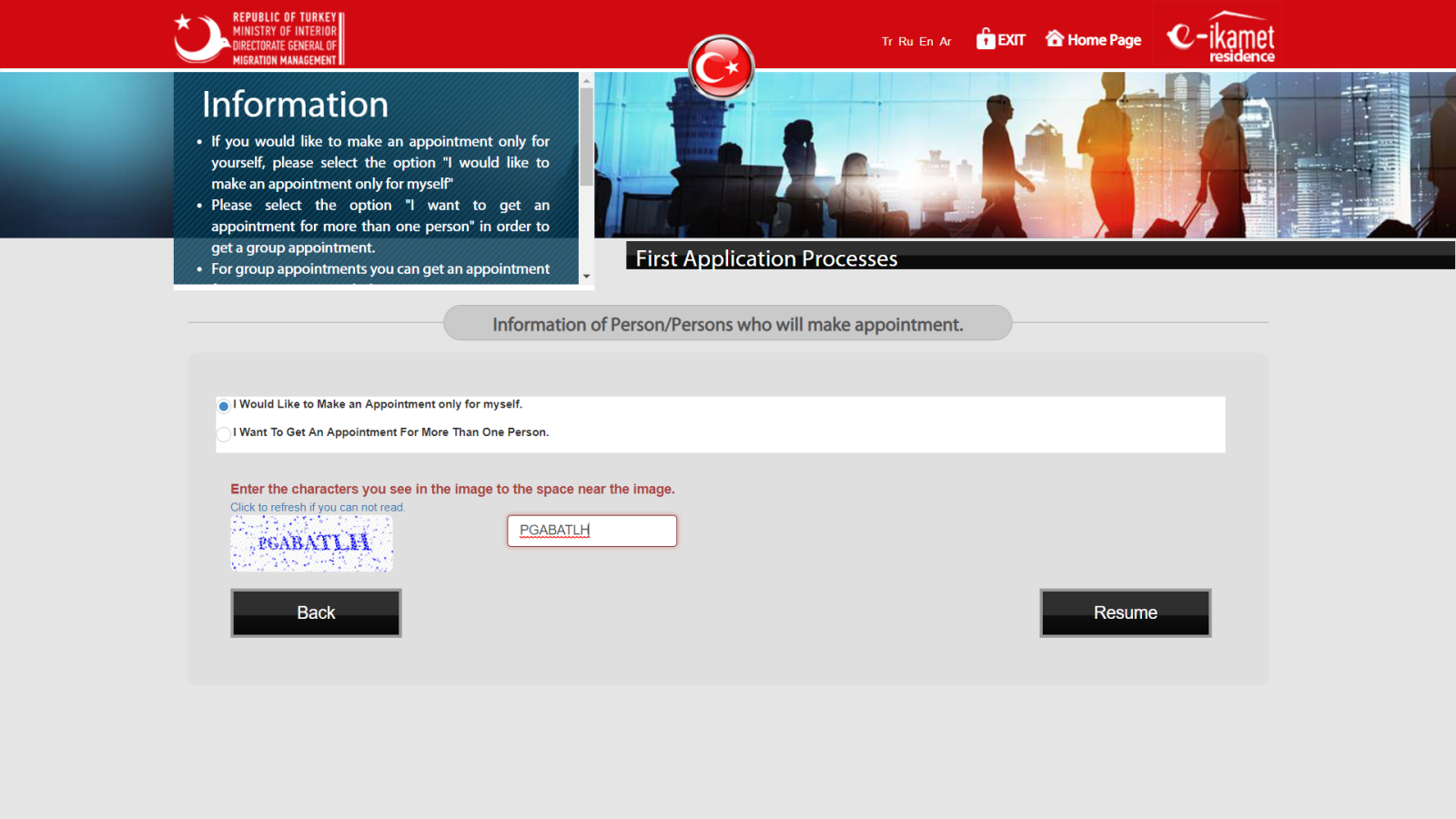Switch language to Turkish (Tr)
The width and height of the screenshot is (1456, 819).
[886, 42]
